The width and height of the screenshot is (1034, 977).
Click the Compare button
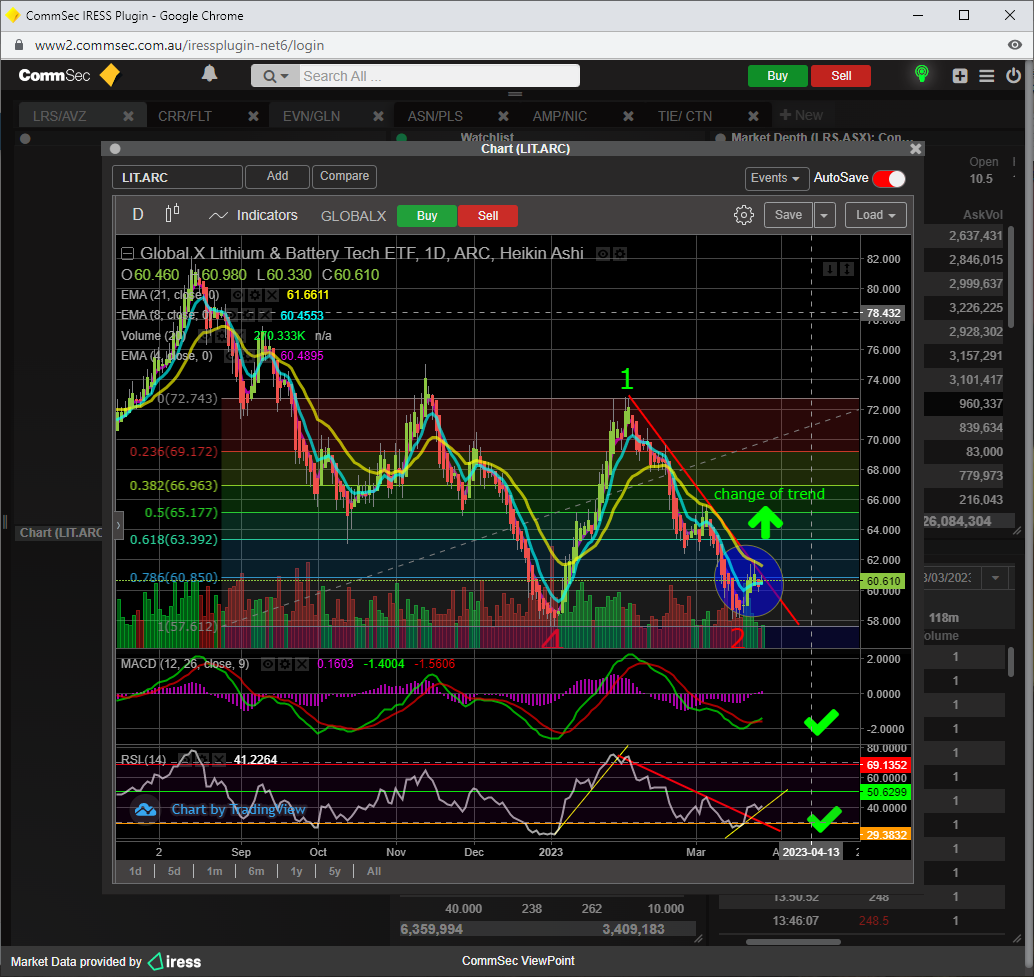pos(344,177)
